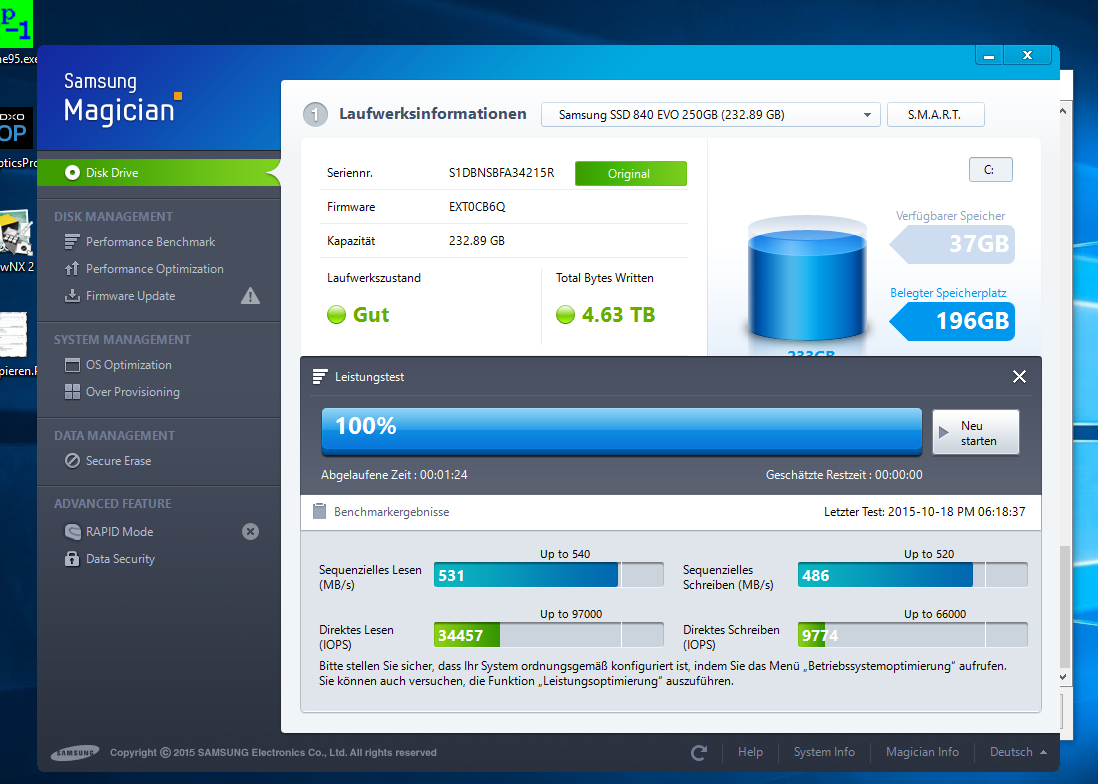The image size is (1098, 784).
Task: Click the Data Security padlock icon
Action: pyautogui.click(x=71, y=559)
